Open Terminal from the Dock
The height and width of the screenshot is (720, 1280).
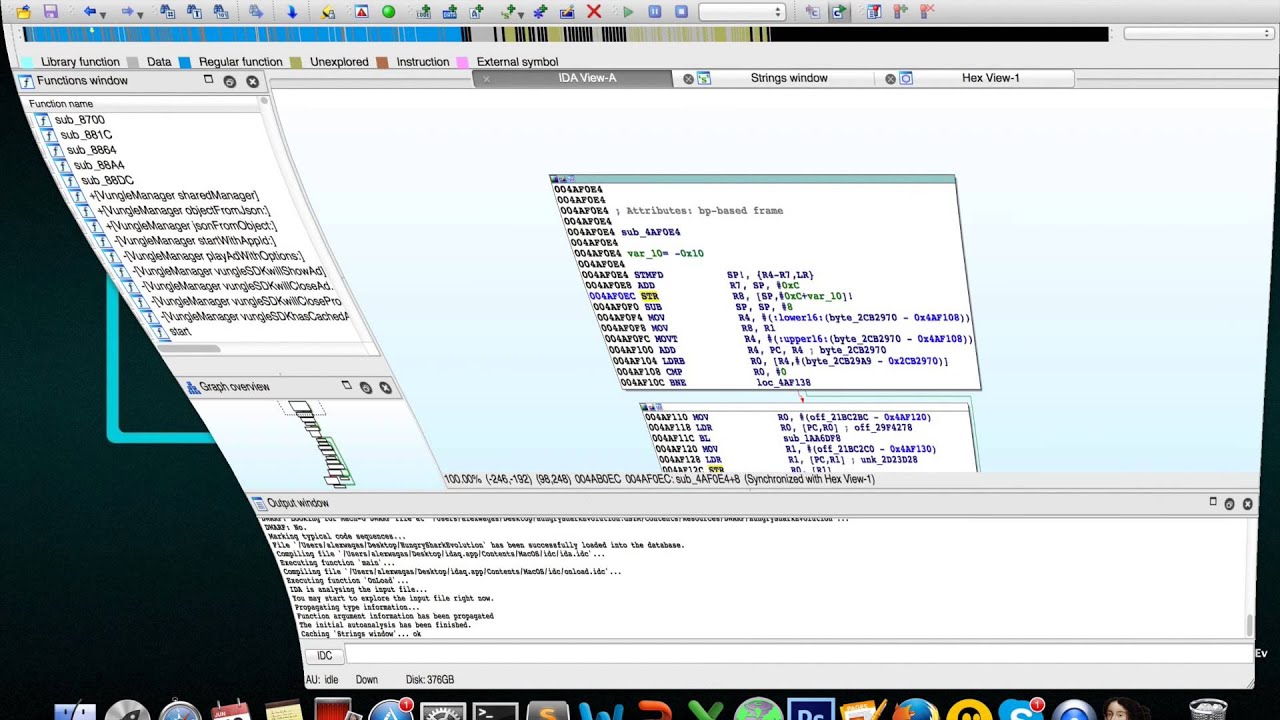click(x=495, y=711)
